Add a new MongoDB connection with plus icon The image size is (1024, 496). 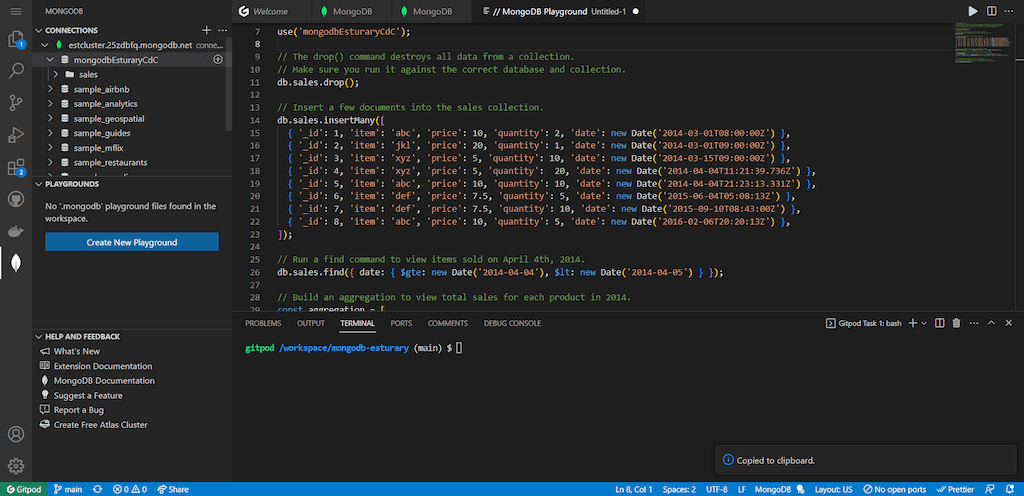(206, 30)
